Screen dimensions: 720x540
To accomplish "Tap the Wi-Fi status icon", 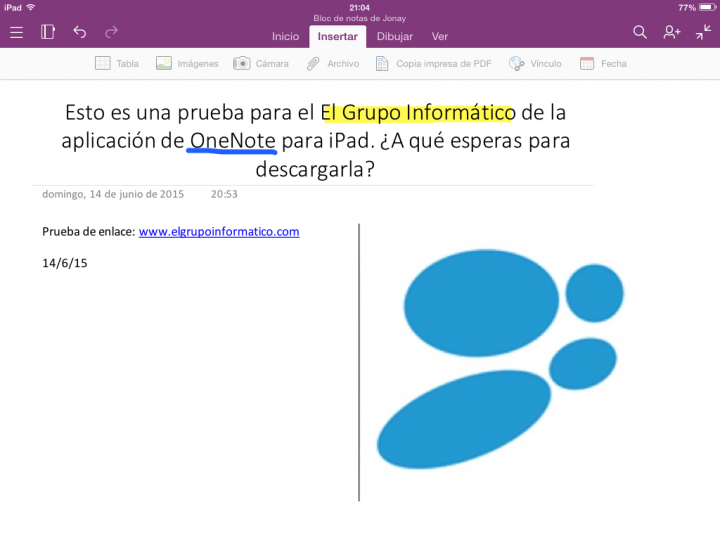I will 31,7.
